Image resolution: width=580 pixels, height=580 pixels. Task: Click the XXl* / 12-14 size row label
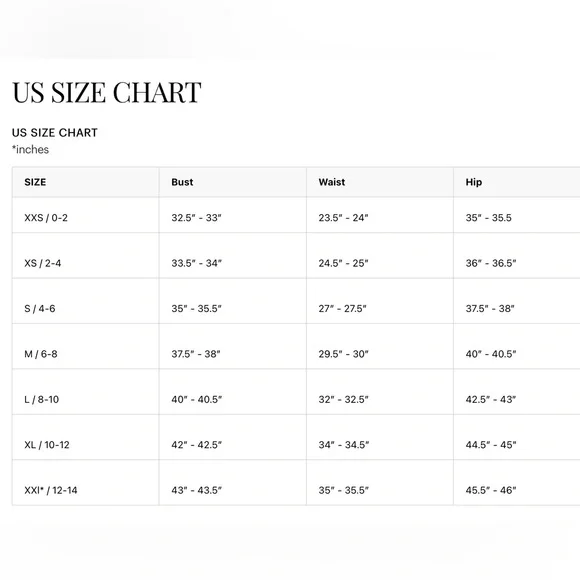51,490
